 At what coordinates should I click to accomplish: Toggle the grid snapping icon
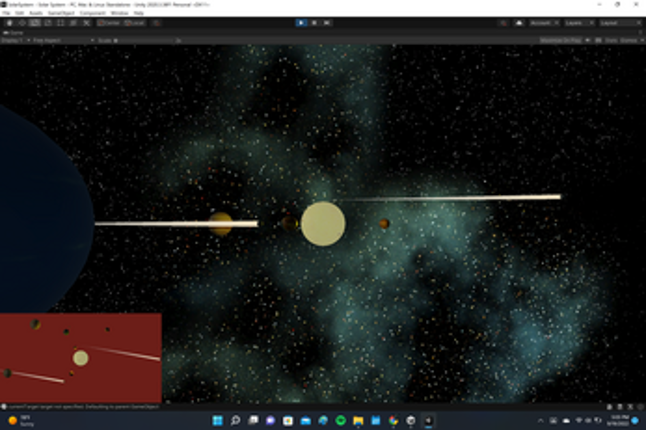pos(157,23)
